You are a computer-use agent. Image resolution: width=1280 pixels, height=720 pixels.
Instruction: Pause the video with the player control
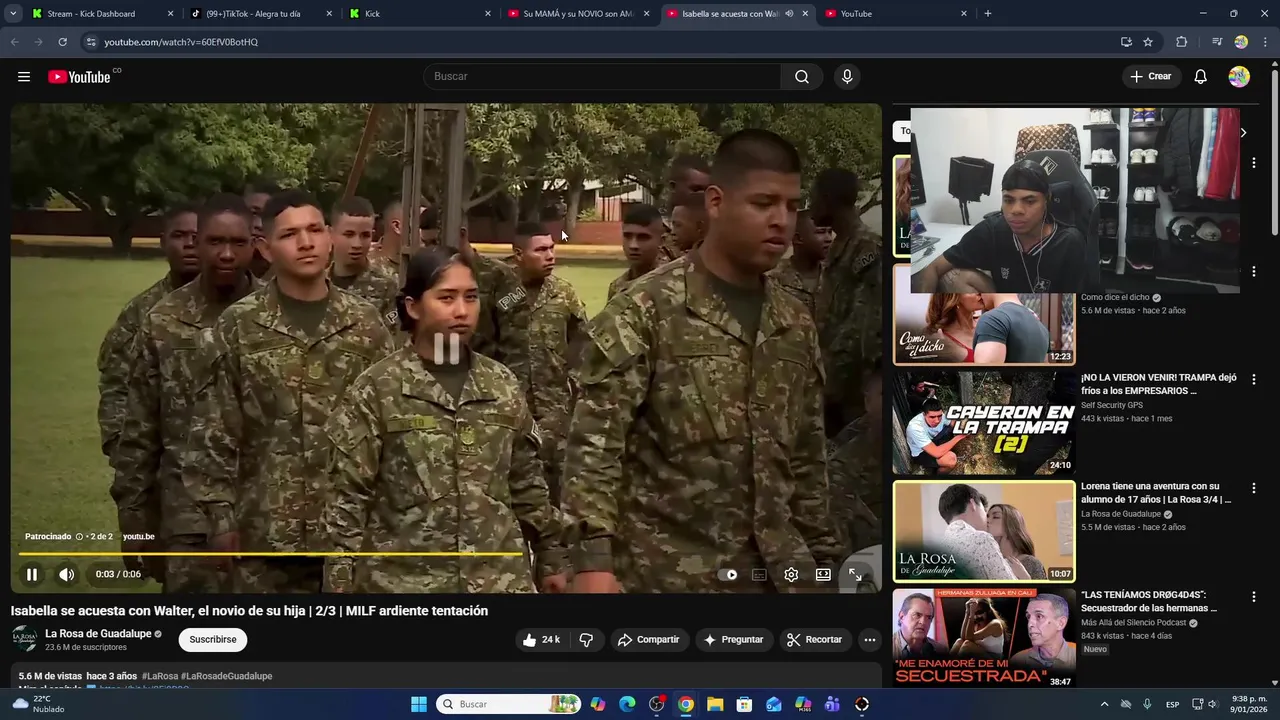(32, 574)
